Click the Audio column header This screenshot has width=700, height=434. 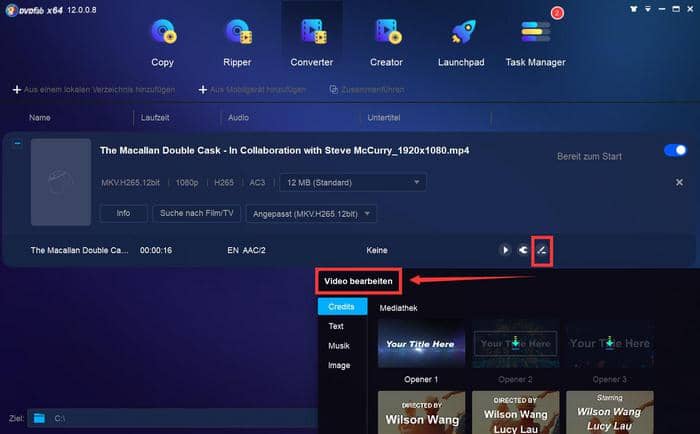pos(238,118)
